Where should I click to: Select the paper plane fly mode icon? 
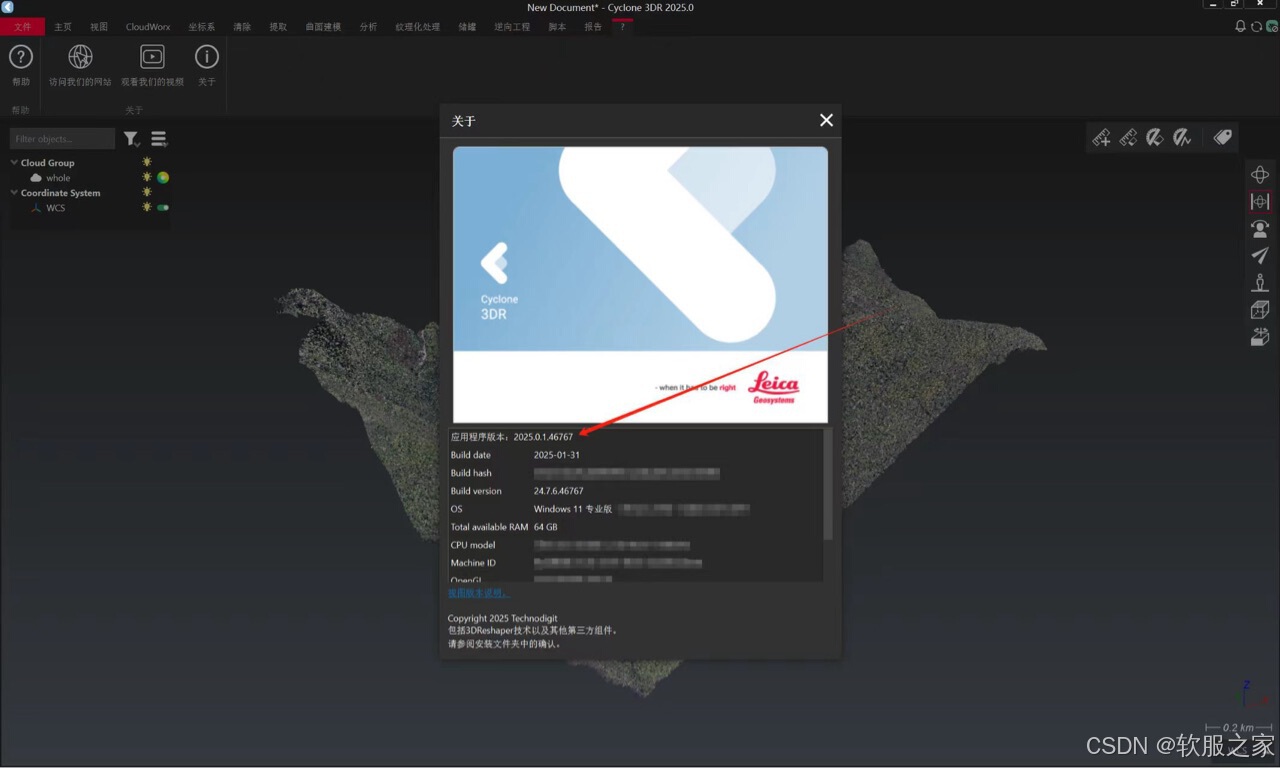point(1260,256)
